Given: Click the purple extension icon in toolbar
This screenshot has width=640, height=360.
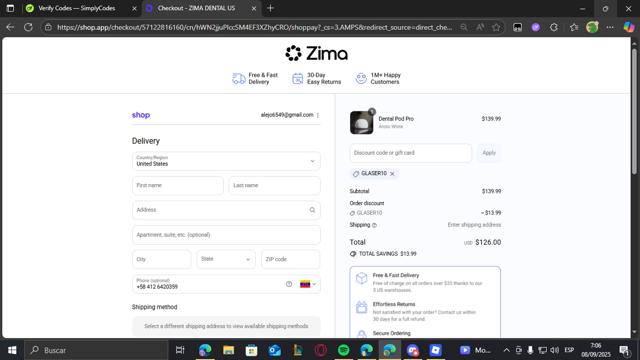Looking at the screenshot, I should [x=536, y=27].
